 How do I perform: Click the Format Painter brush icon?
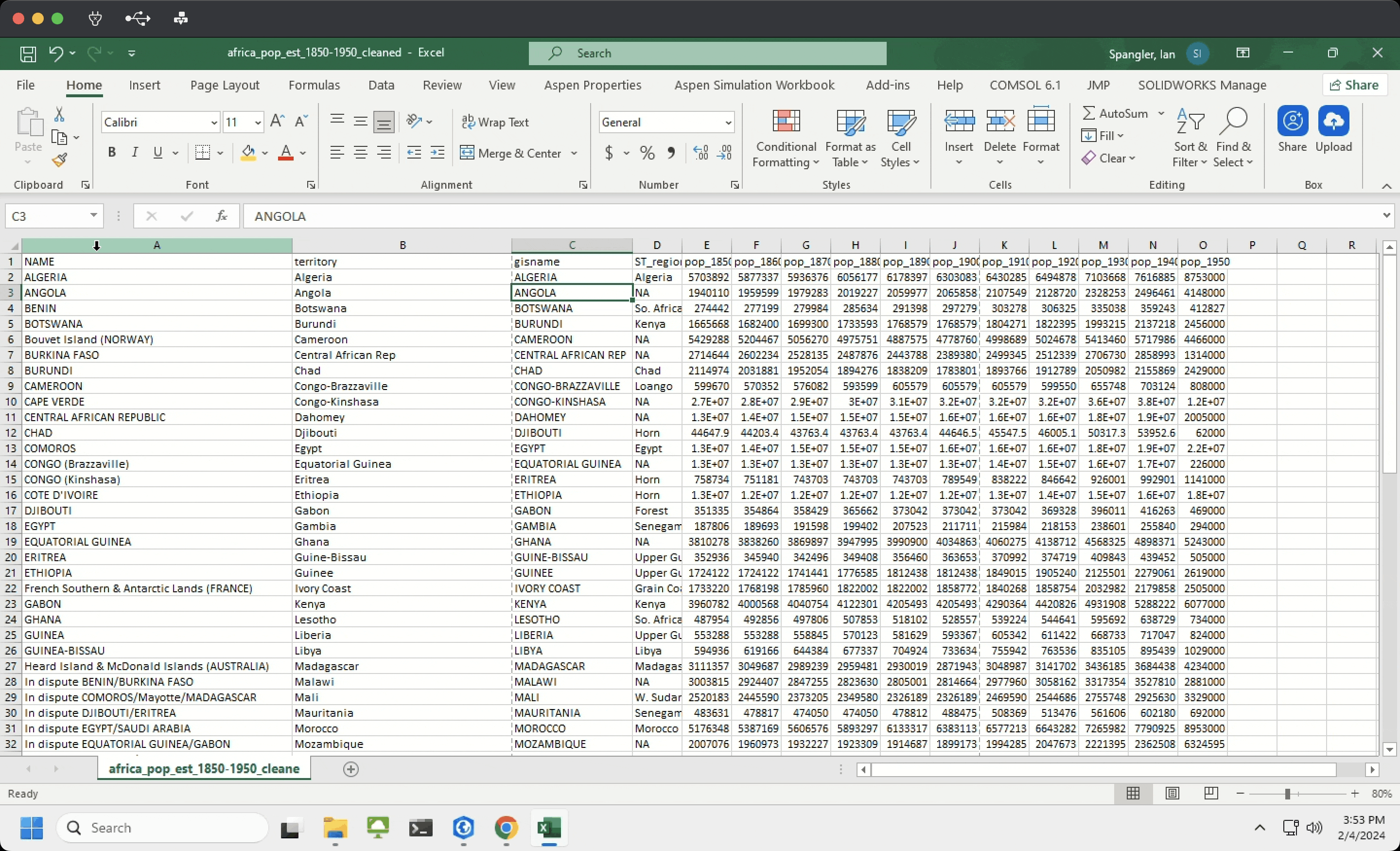click(x=59, y=160)
